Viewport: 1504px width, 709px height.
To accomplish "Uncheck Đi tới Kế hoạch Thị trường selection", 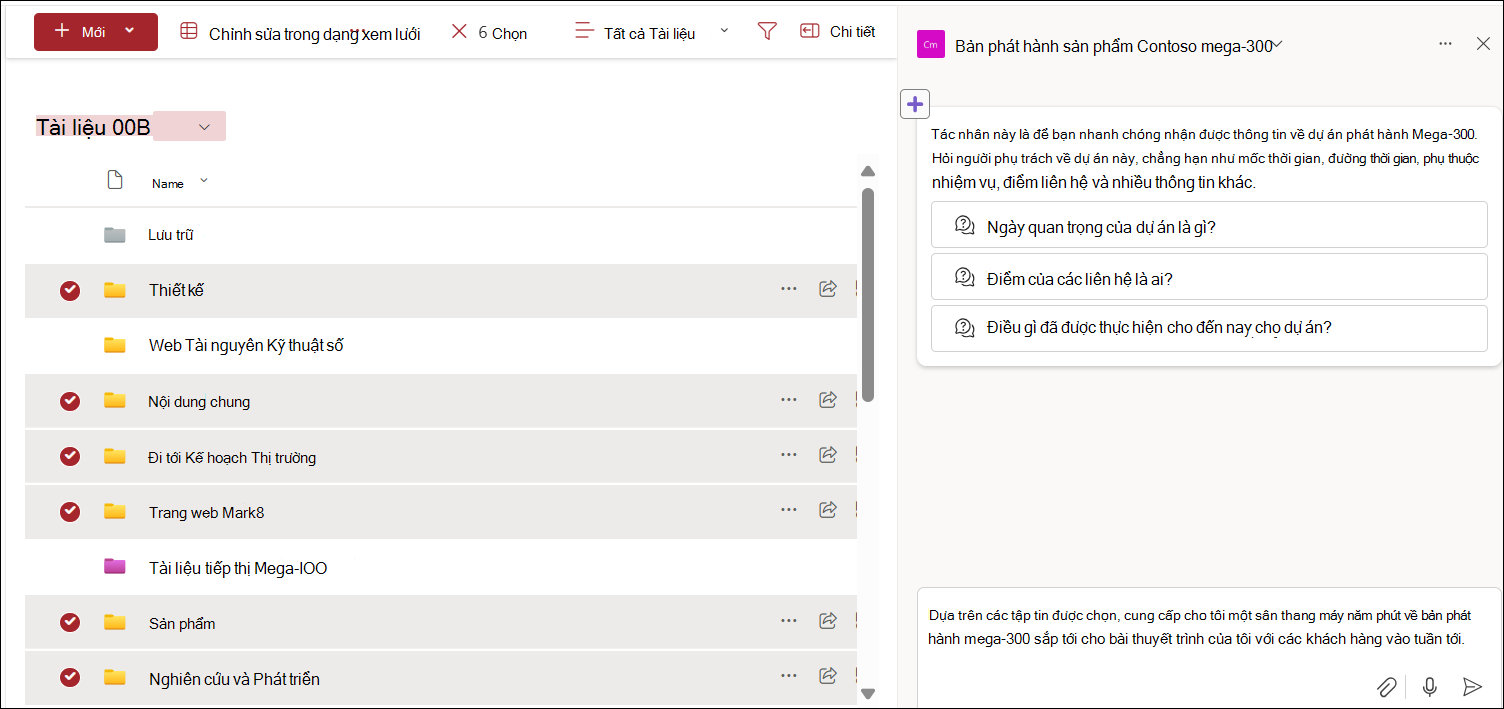I will (x=70, y=456).
